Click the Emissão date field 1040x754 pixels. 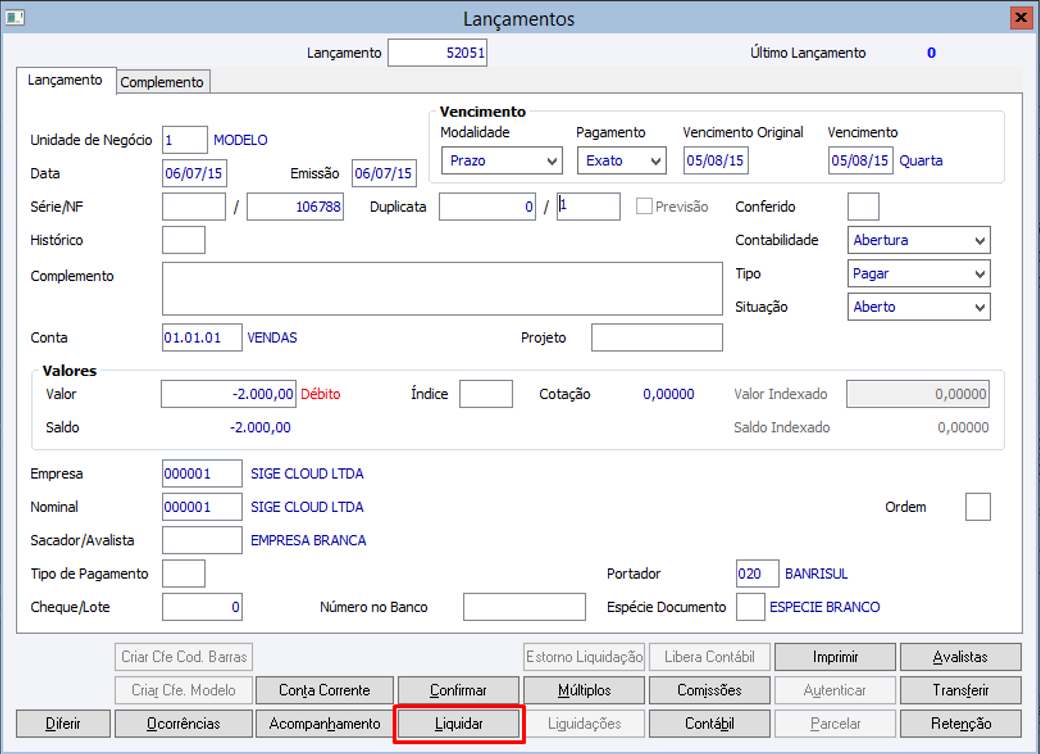pos(384,173)
